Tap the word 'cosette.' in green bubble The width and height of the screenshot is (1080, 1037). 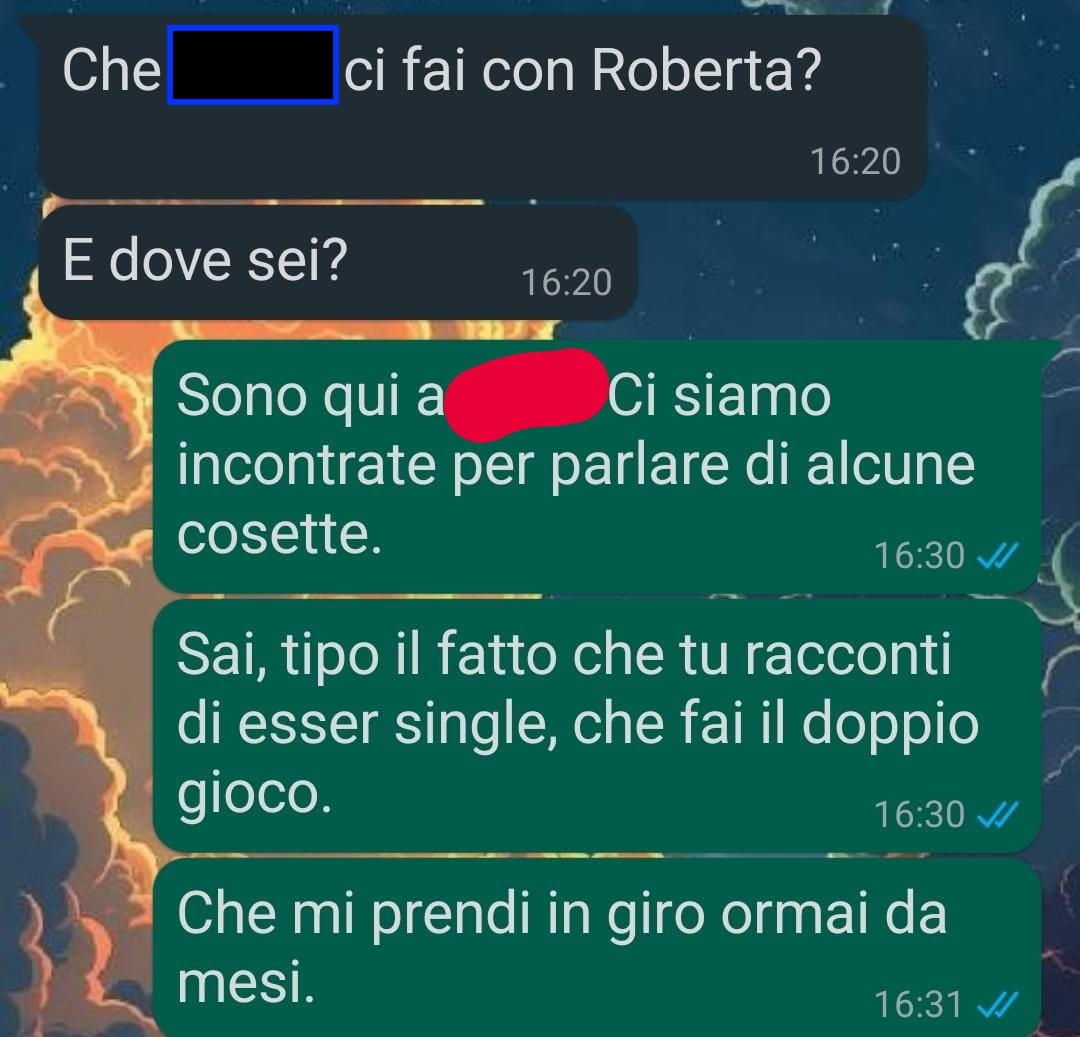tap(279, 534)
